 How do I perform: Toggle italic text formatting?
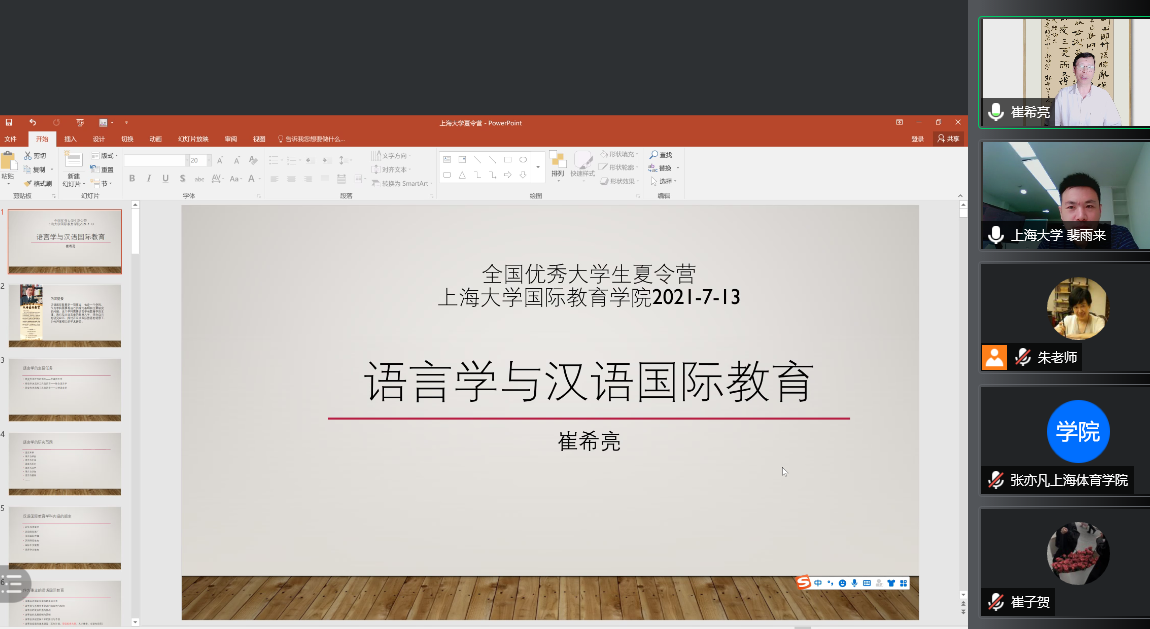[x=149, y=179]
